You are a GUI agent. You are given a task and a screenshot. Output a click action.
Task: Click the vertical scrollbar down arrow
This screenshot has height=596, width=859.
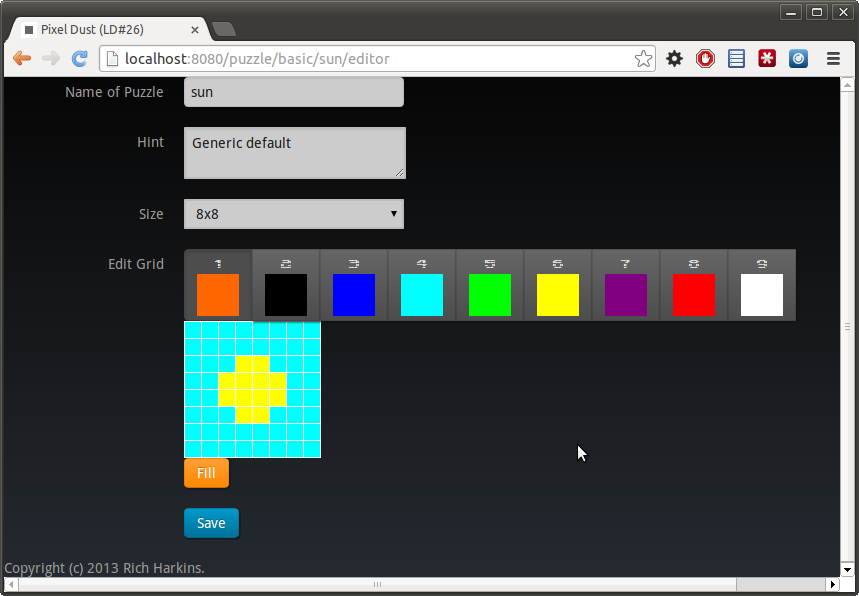point(847,568)
